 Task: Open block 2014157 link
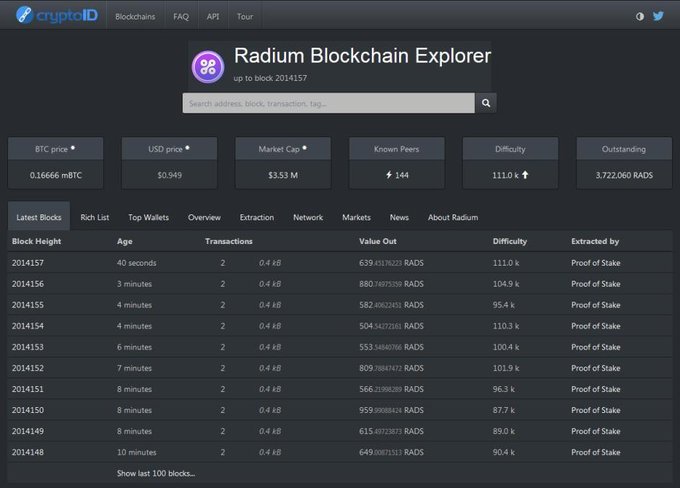click(x=28, y=263)
